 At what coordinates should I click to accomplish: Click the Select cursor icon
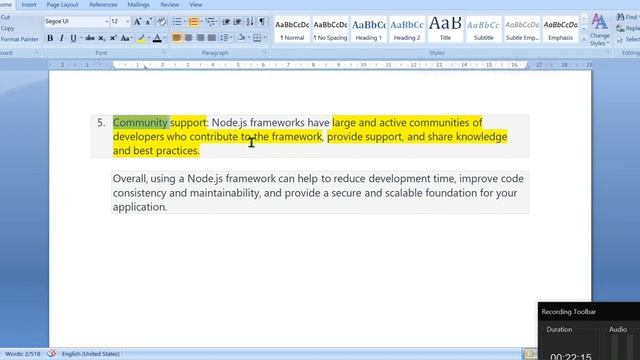coord(620,39)
